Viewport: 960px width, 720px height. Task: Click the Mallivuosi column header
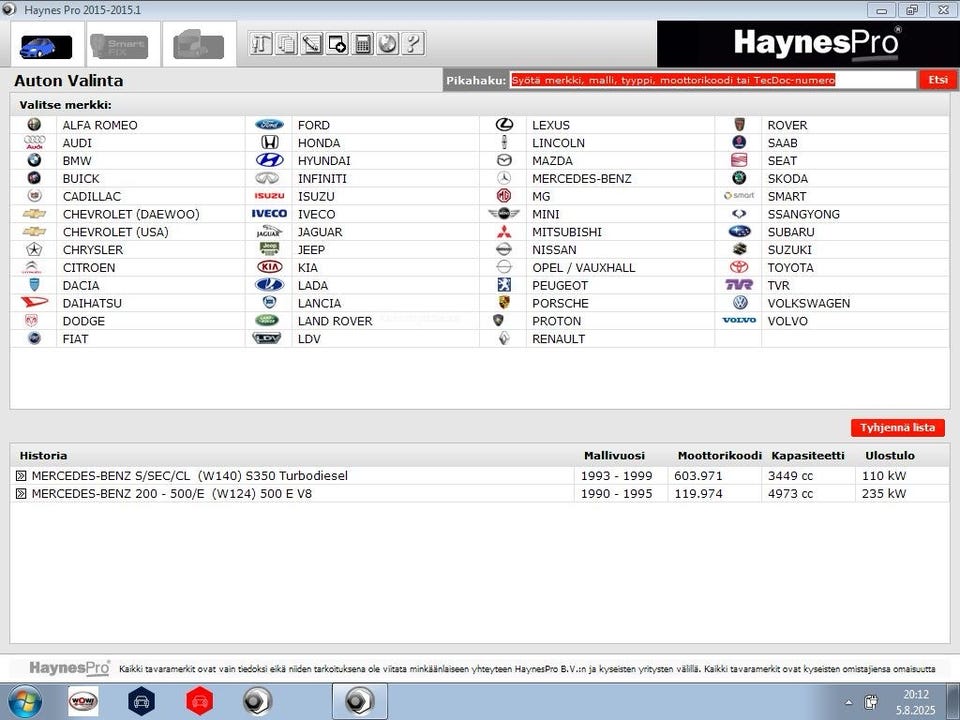pos(614,456)
